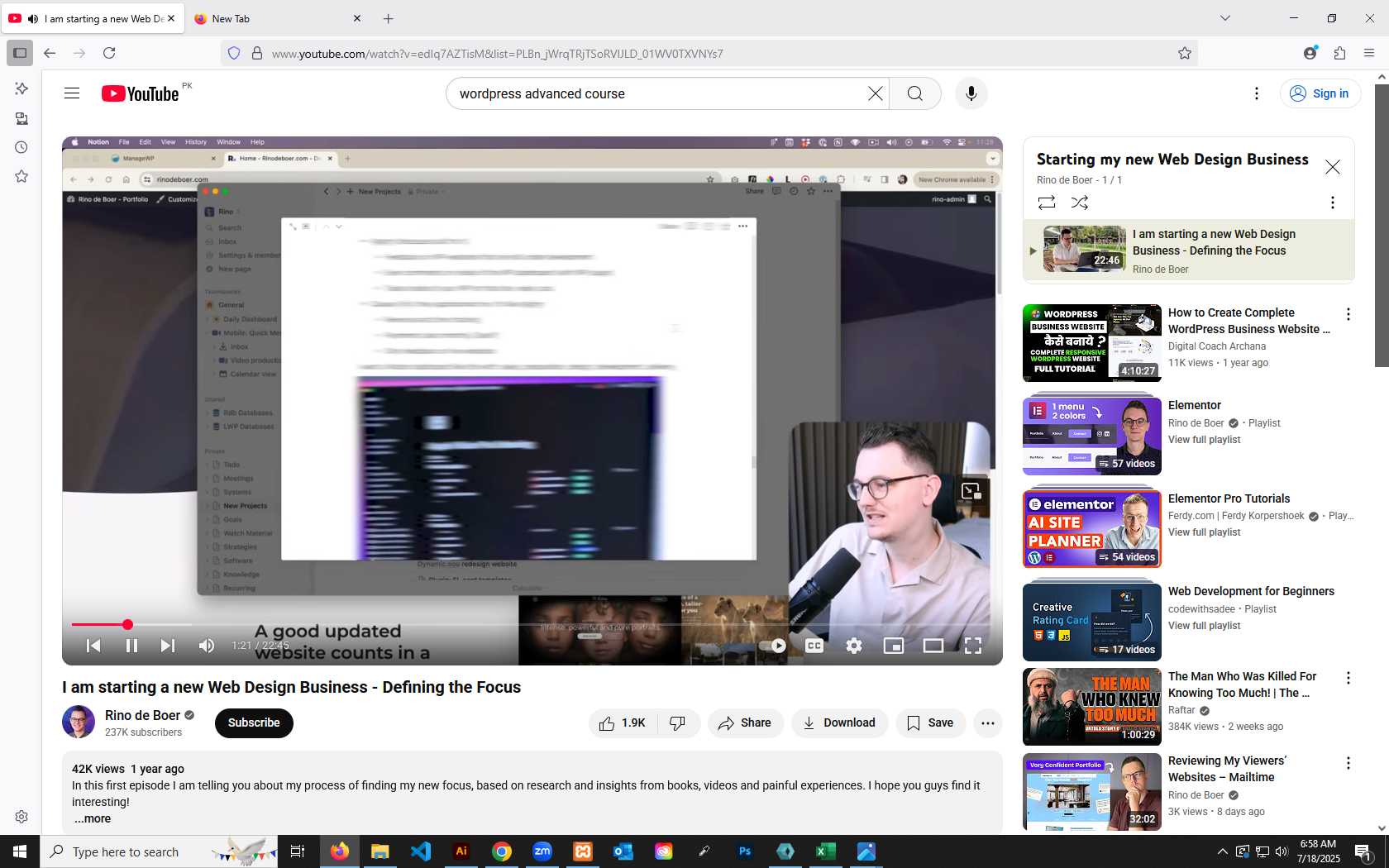Click the address bar URL

[498, 53]
